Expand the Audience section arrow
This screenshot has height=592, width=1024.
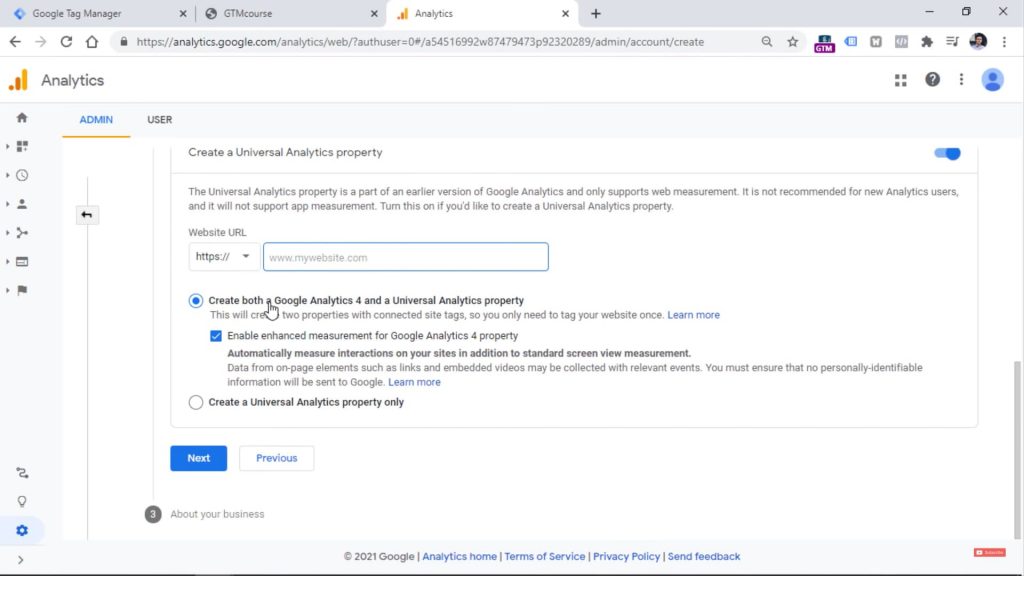7,204
